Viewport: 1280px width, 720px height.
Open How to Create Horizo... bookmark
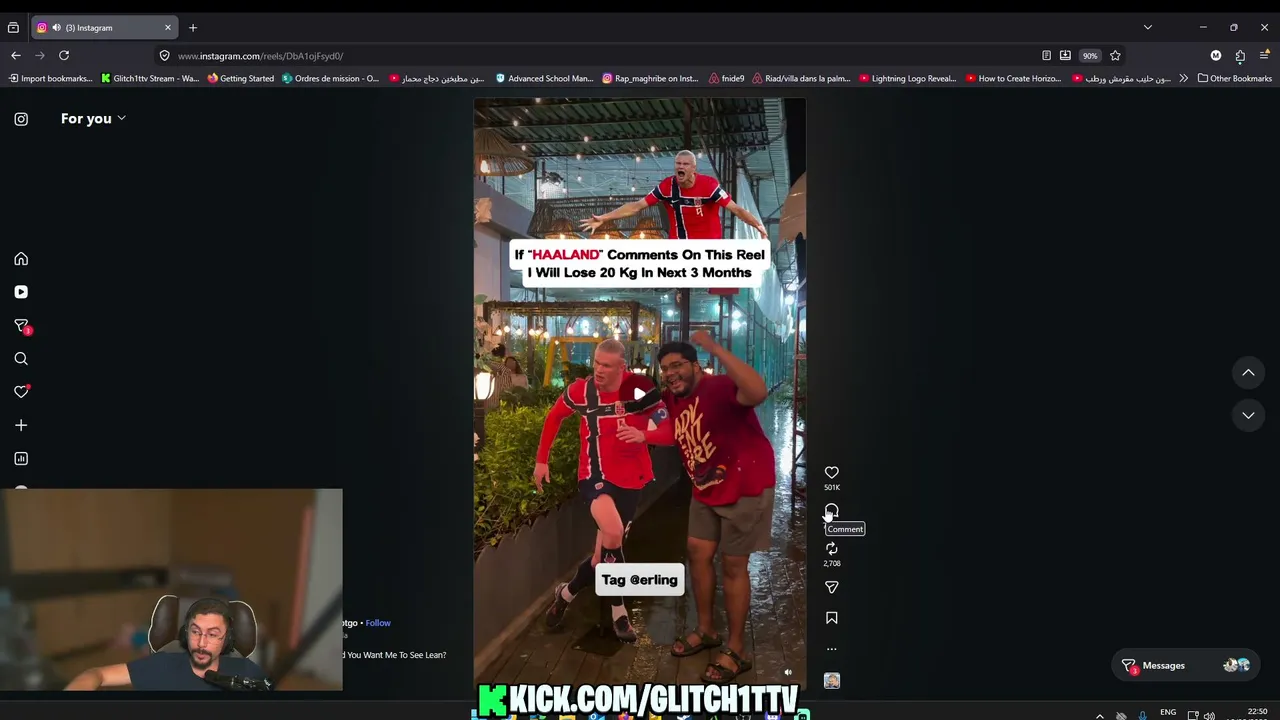pyautogui.click(x=1013, y=78)
